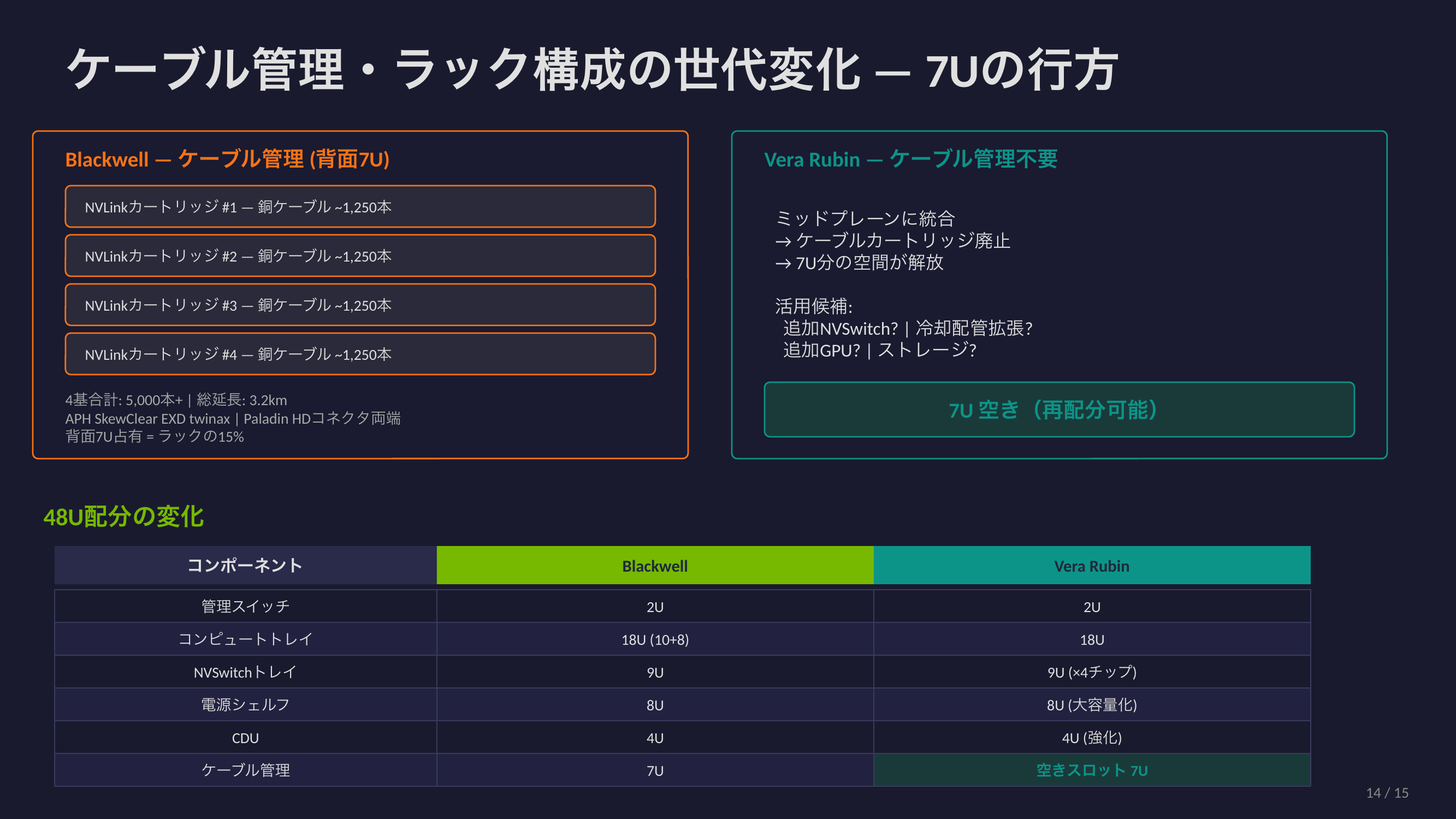Click the 7U 空き(再配分可能) green box
Screen dimensions: 1456x819
point(1058,410)
